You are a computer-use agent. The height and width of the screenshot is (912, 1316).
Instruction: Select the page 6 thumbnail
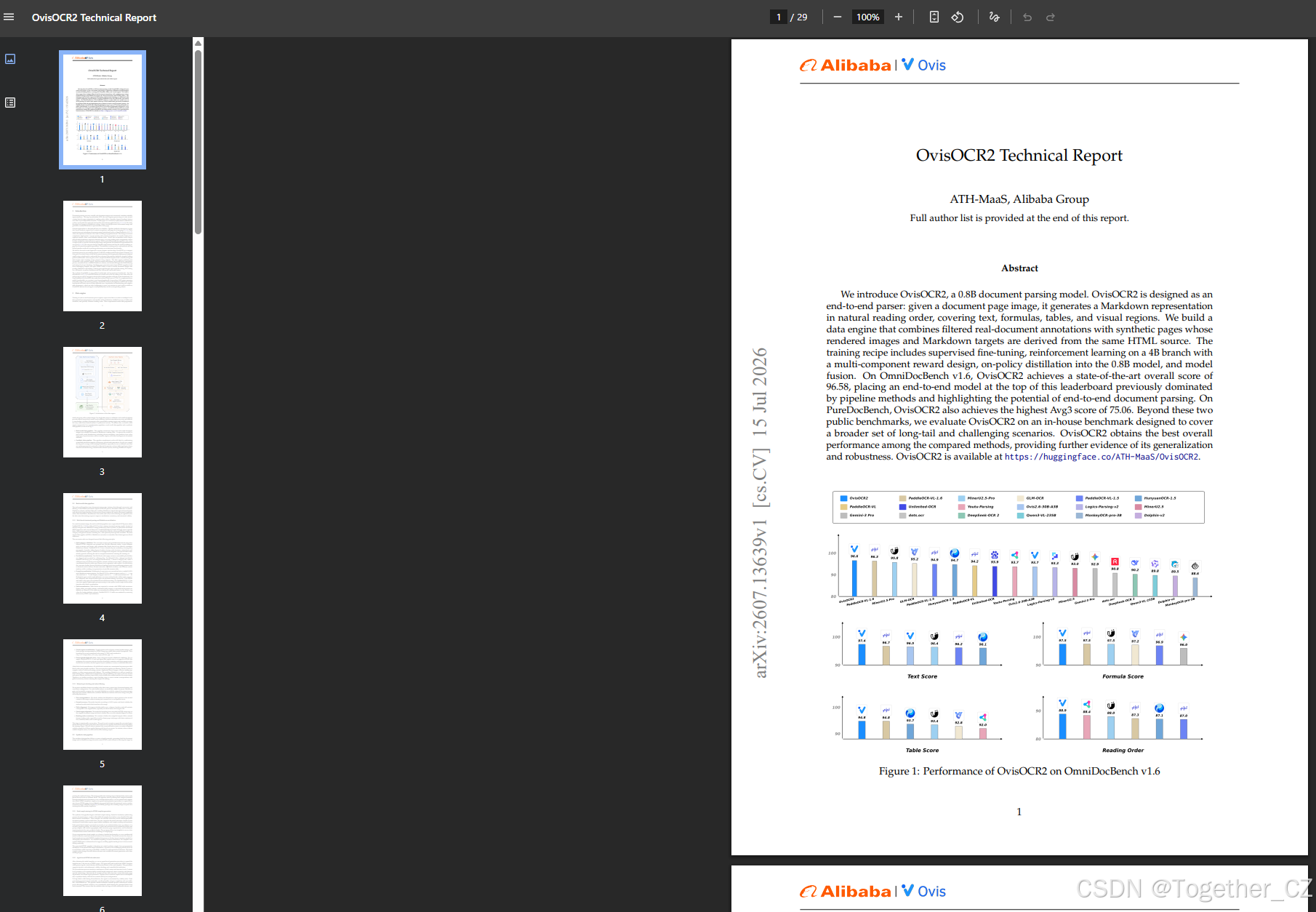point(103,841)
